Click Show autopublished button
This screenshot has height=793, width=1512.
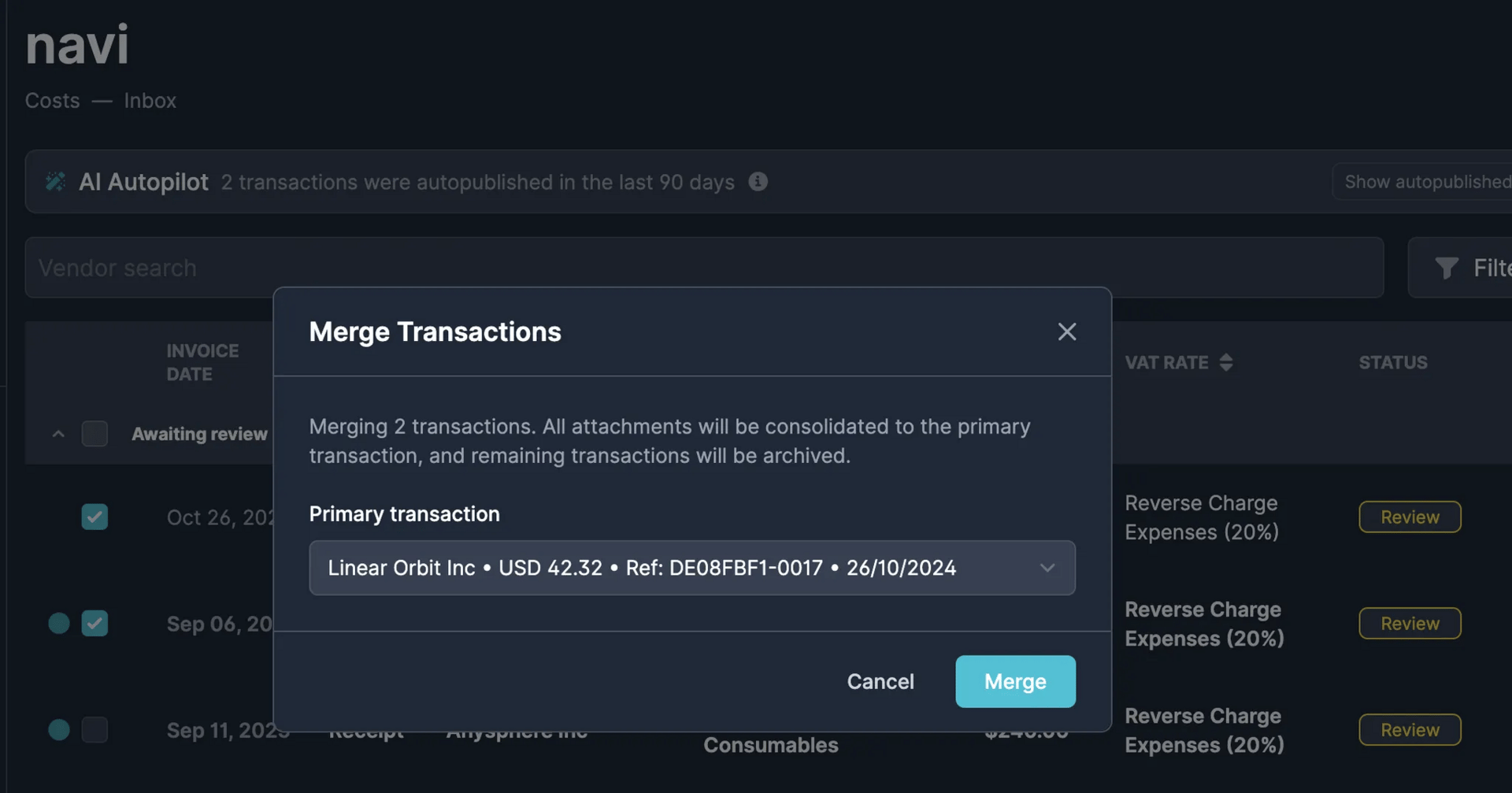pos(1426,182)
